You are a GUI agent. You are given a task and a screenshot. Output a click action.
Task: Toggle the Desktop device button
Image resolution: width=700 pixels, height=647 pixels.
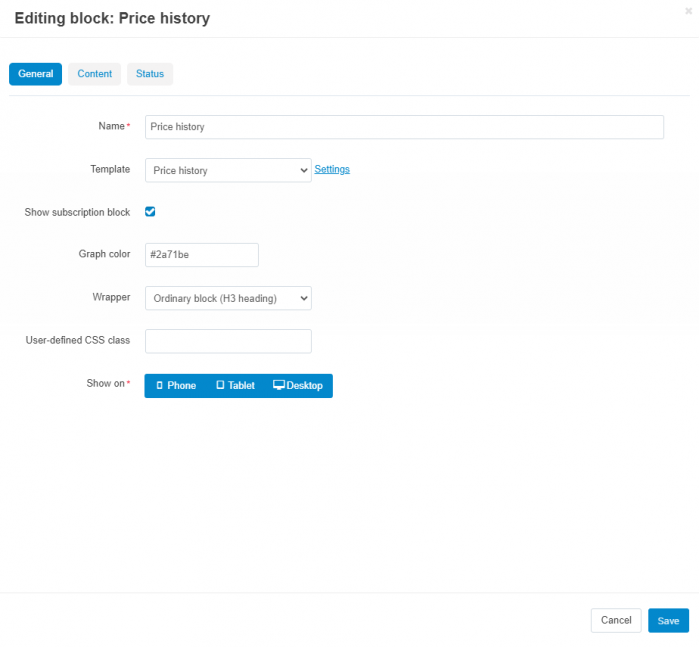coord(298,386)
